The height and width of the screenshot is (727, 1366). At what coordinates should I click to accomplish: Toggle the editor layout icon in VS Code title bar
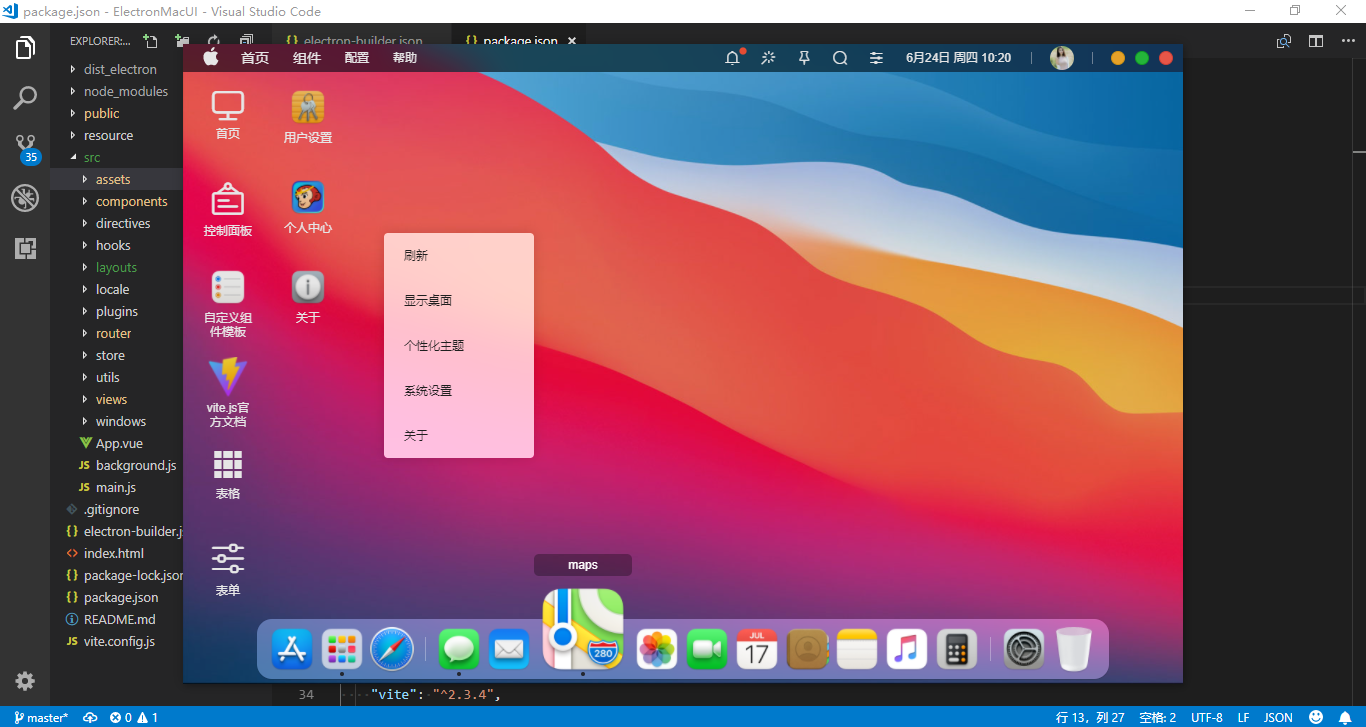pyautogui.click(x=1315, y=40)
